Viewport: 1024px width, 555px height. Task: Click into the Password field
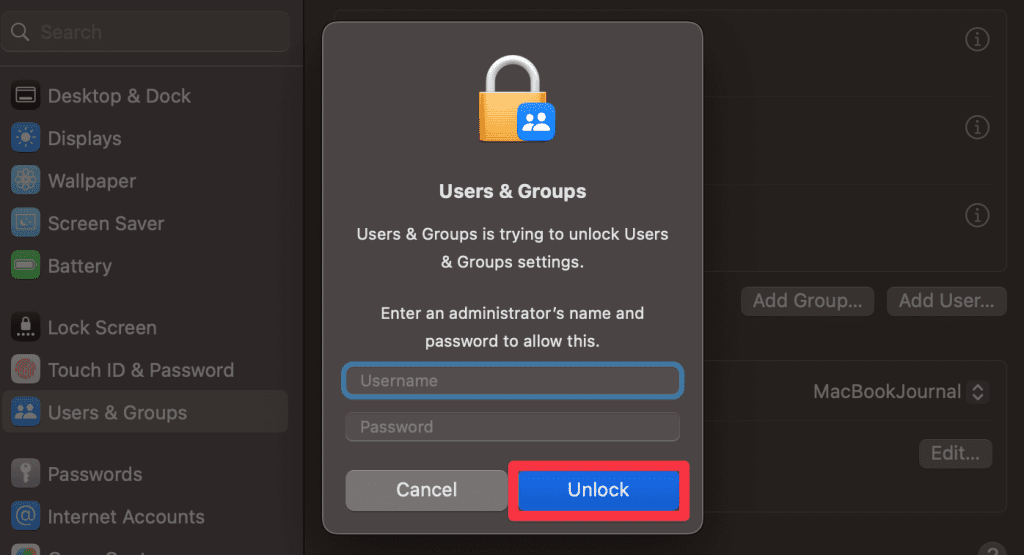tap(512, 427)
